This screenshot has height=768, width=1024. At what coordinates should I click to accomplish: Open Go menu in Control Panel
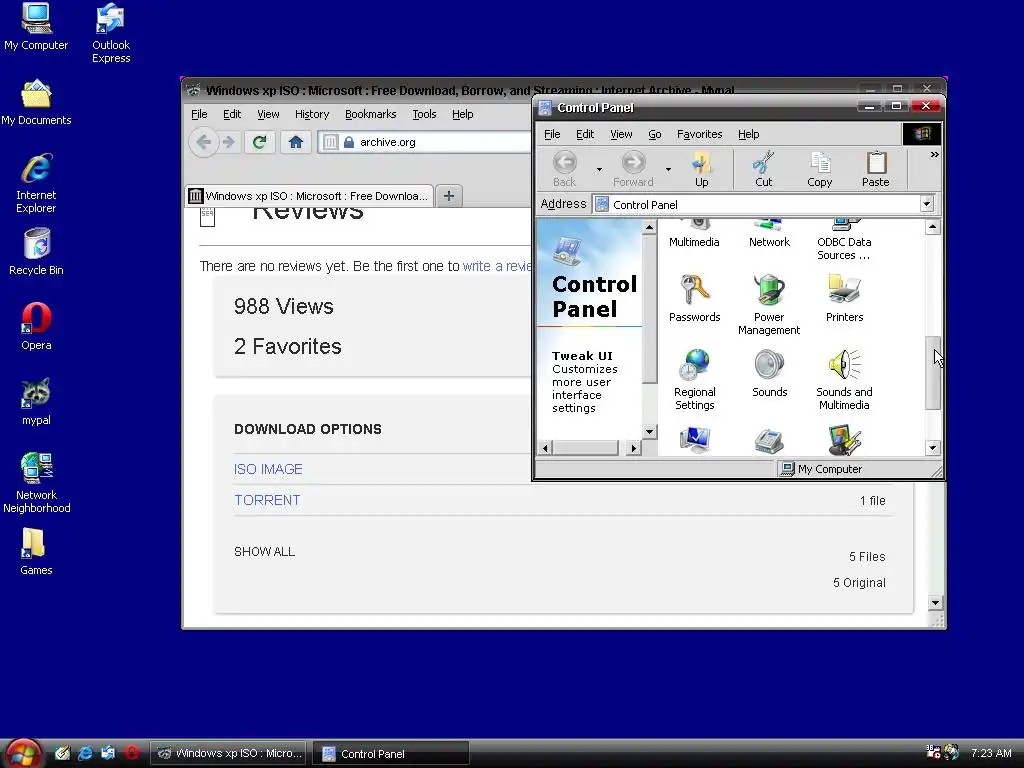[654, 134]
